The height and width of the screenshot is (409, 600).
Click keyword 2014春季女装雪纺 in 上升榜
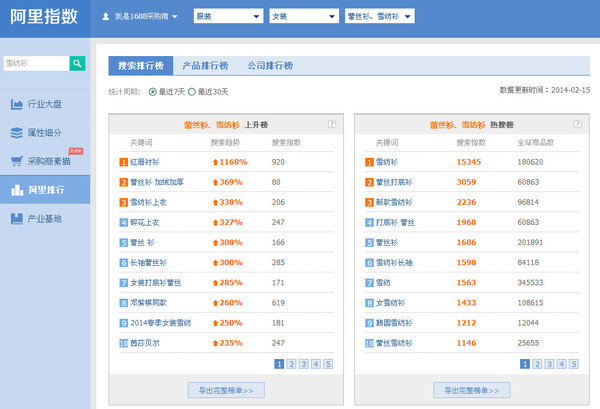[160, 323]
